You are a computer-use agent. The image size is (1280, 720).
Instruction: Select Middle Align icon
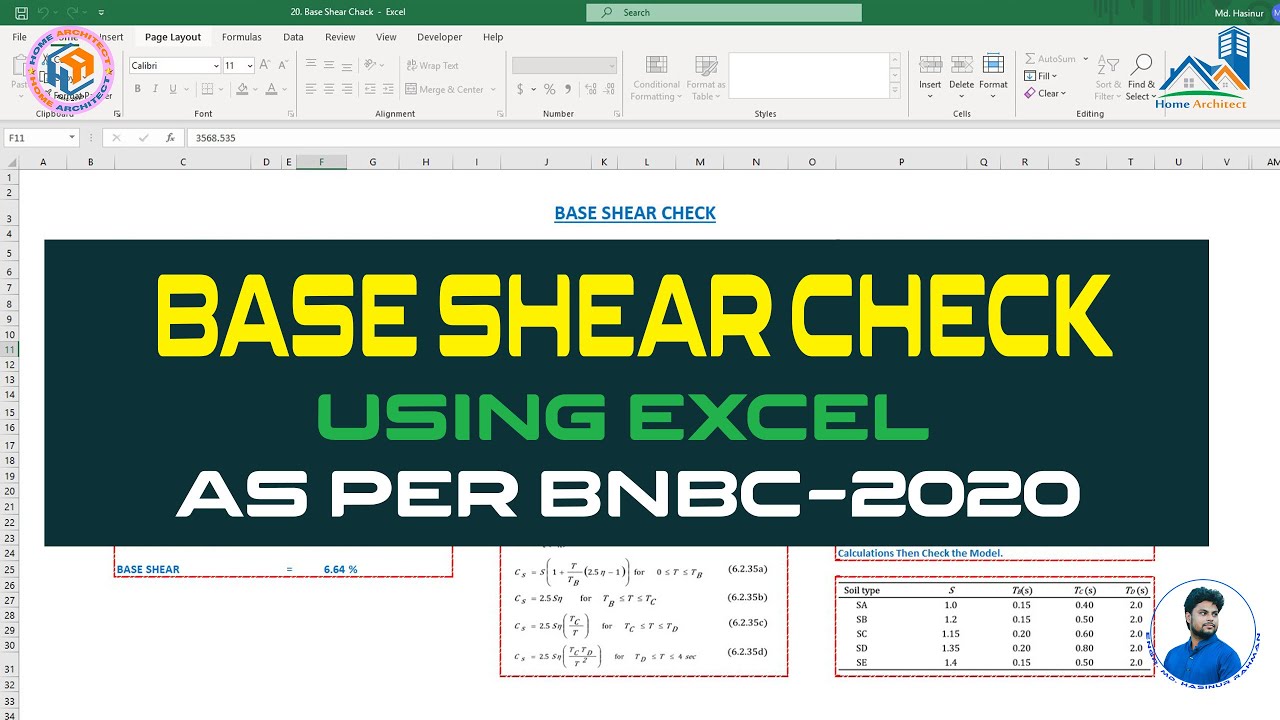(328, 65)
